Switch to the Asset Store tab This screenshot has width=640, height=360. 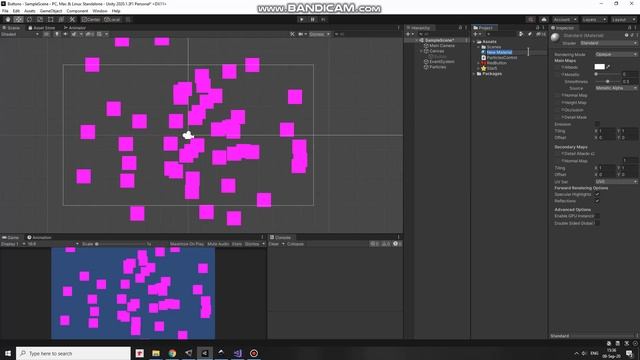[41, 28]
